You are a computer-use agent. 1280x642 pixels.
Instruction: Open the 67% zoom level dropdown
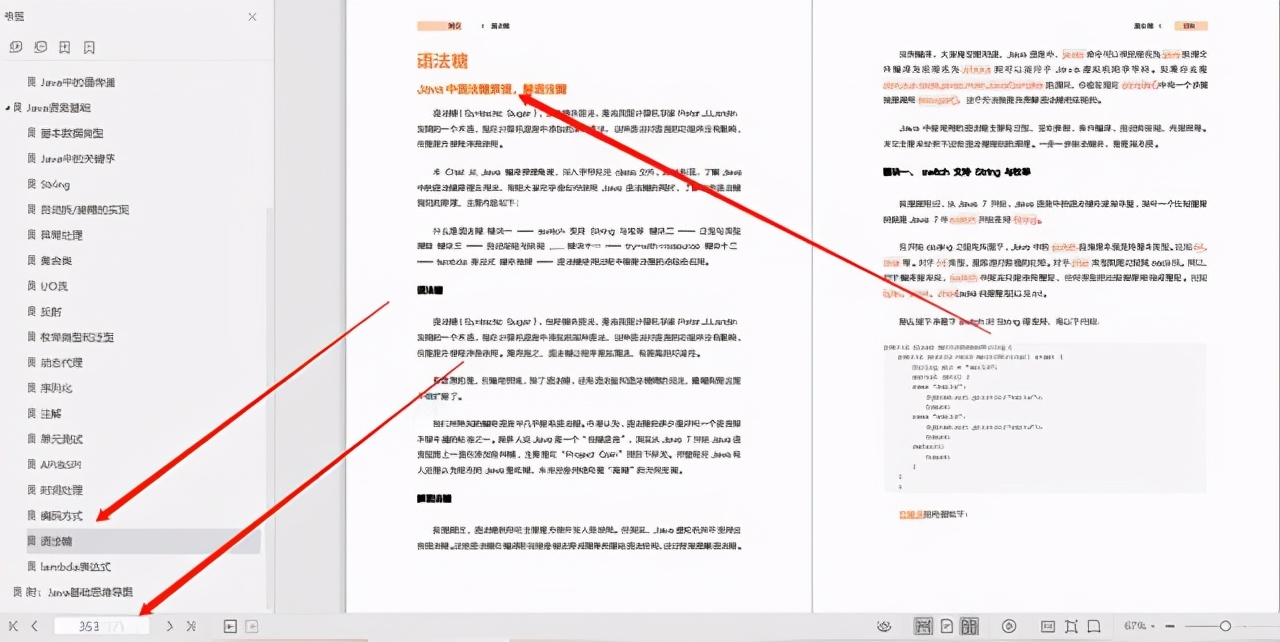[x=1140, y=624]
